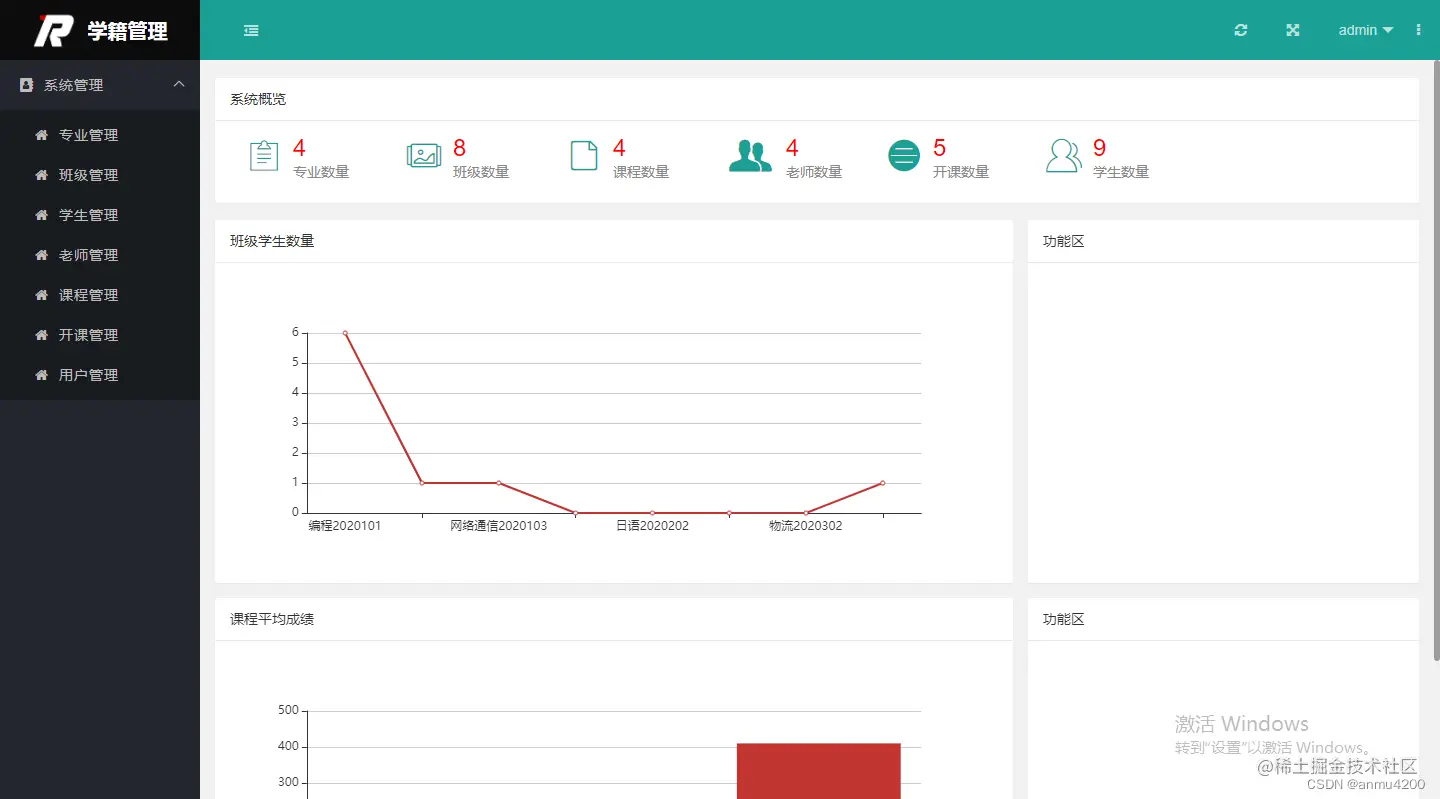Click the 老师数量 label
The image size is (1440, 799).
click(x=814, y=172)
